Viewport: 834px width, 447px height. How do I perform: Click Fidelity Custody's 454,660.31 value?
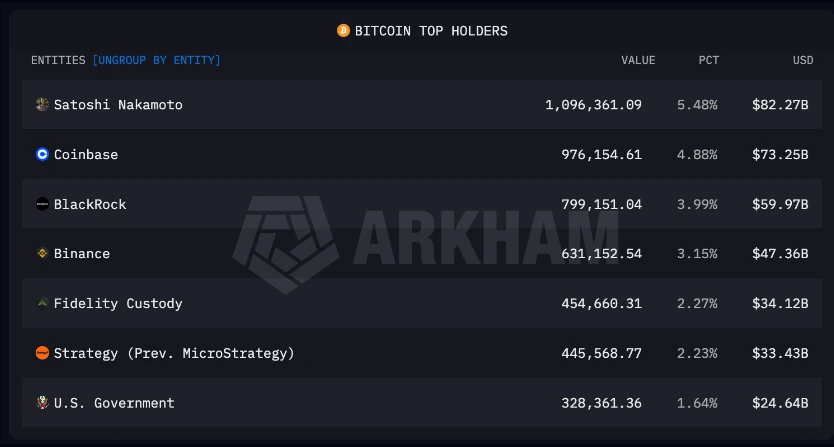pyautogui.click(x=602, y=303)
